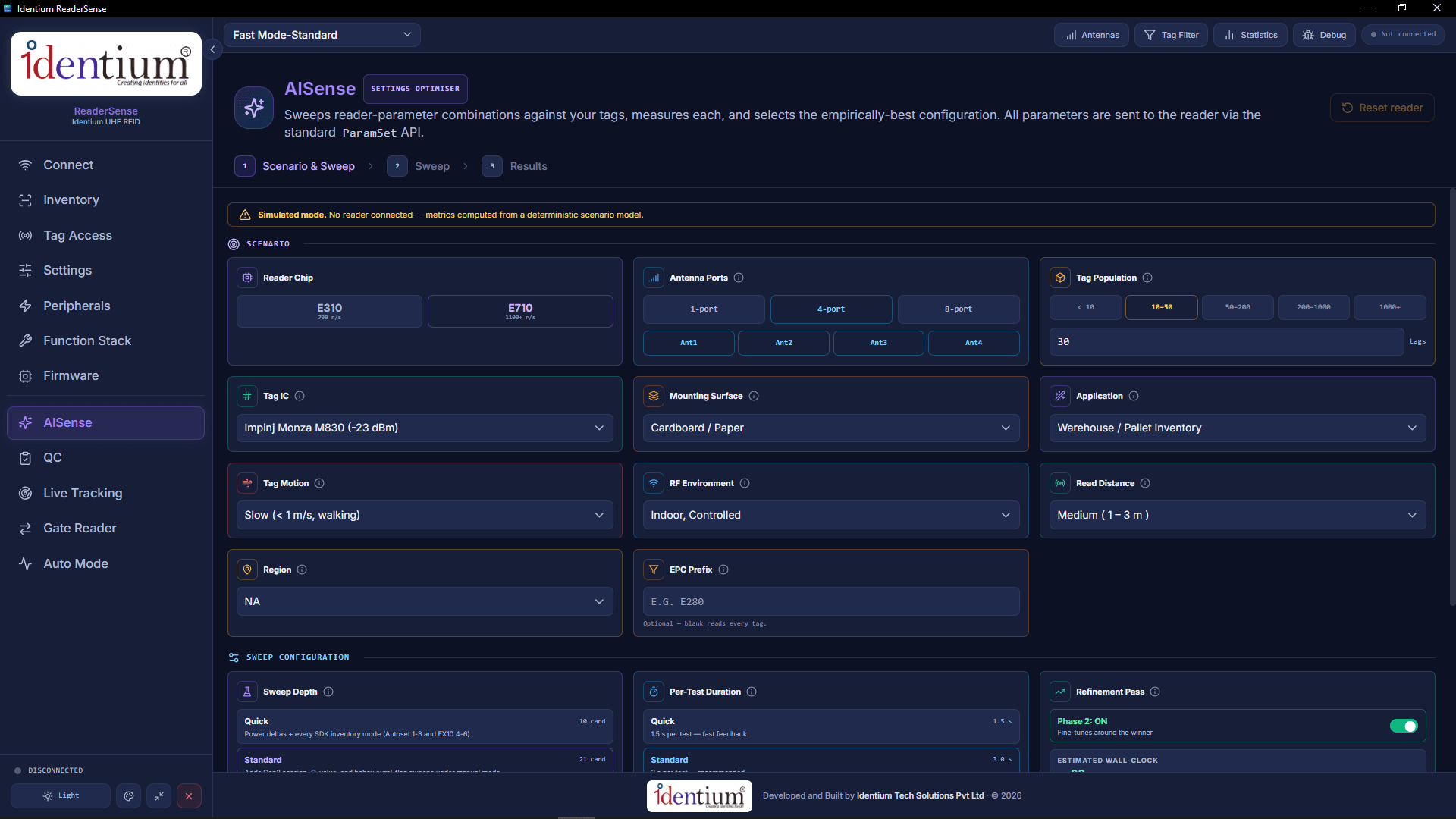Screen dimensions: 1456x819
Task: Click the info icon beside Per-Test Duration
Action: tap(752, 692)
